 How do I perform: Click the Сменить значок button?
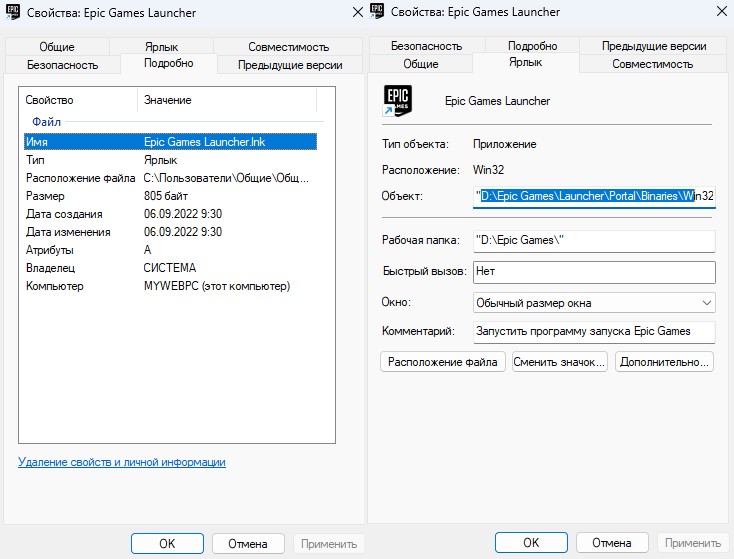[x=560, y=362]
